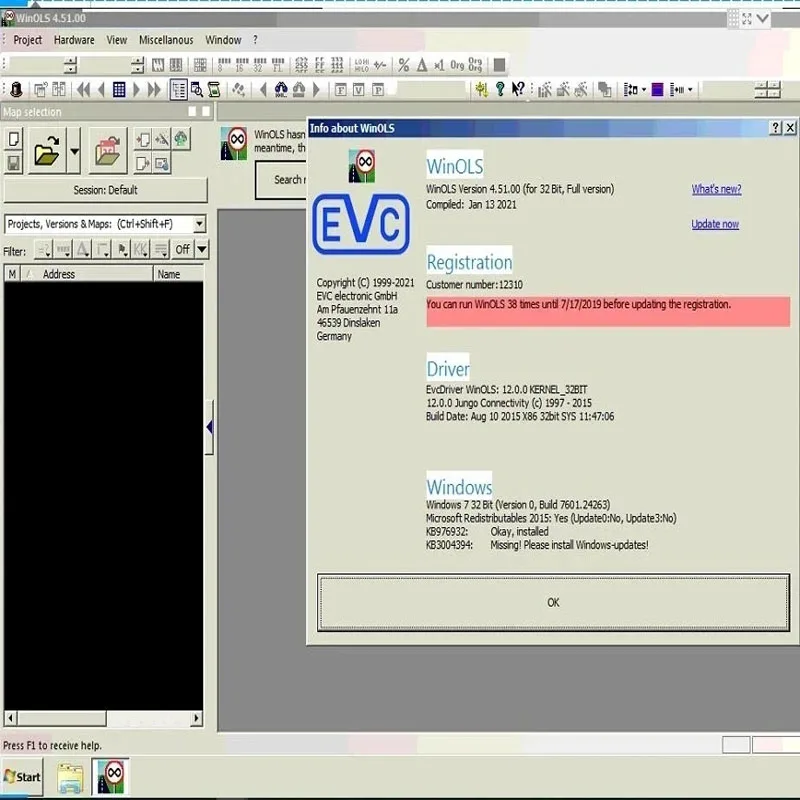Click the new project blank page icon
The height and width of the screenshot is (800, 800).
coord(14,139)
